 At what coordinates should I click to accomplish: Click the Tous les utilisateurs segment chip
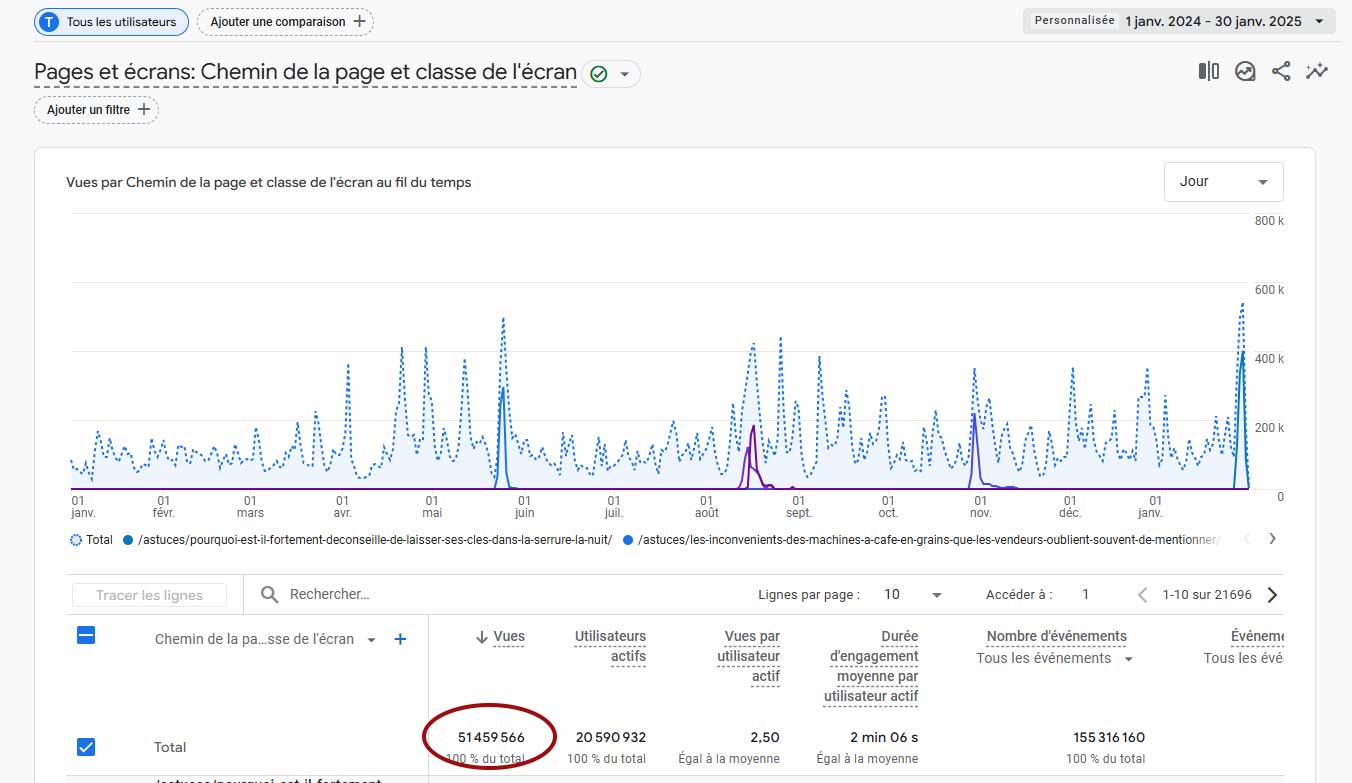click(x=111, y=22)
